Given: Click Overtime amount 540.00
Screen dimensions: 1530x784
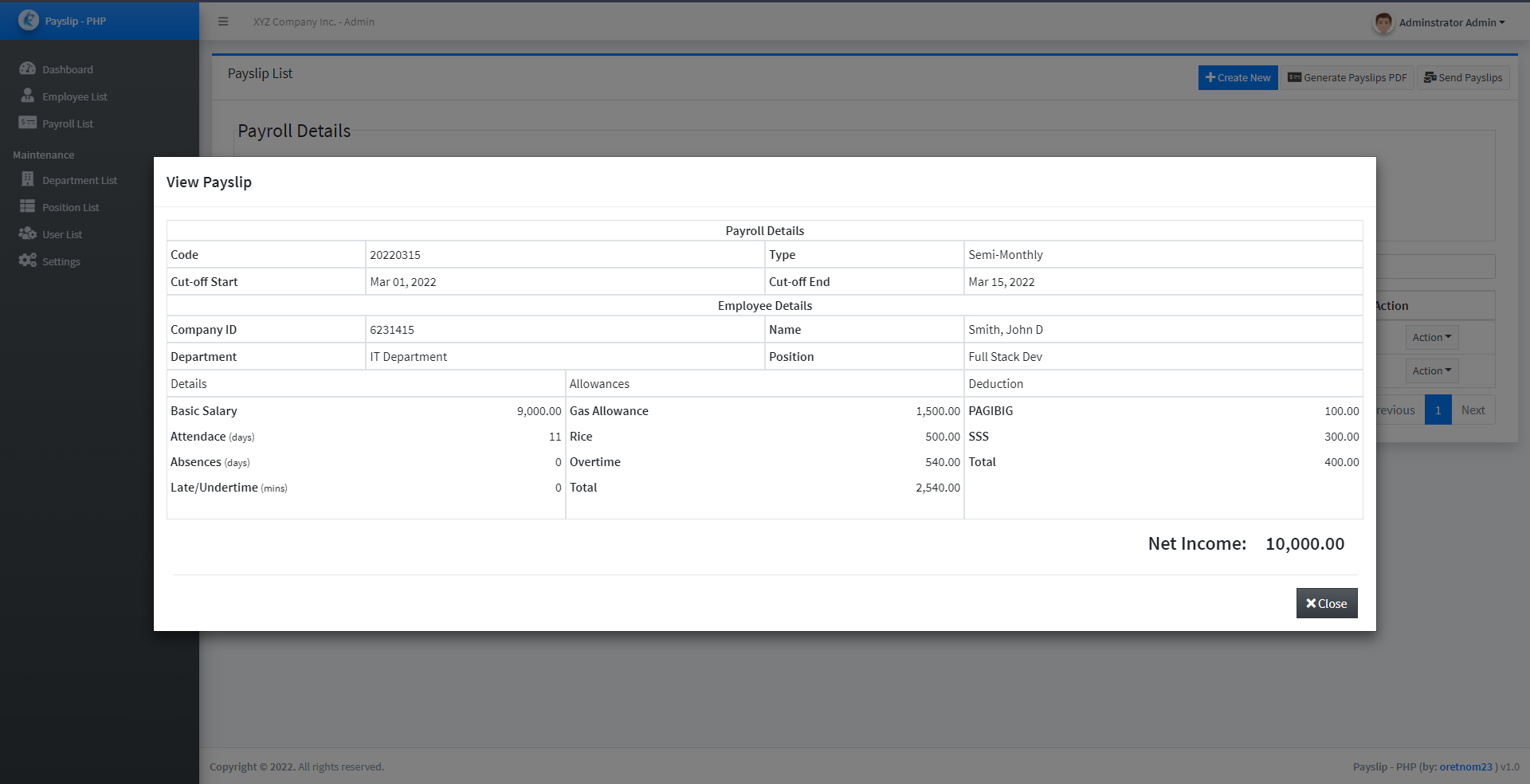Looking at the screenshot, I should tap(943, 462).
